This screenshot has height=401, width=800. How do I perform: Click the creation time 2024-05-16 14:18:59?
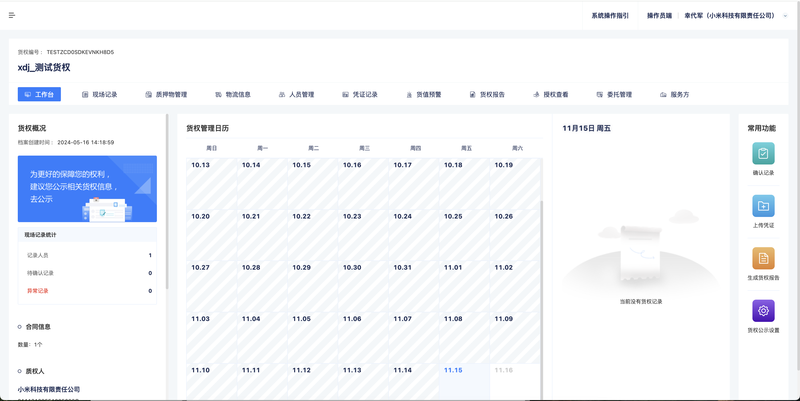86,142
